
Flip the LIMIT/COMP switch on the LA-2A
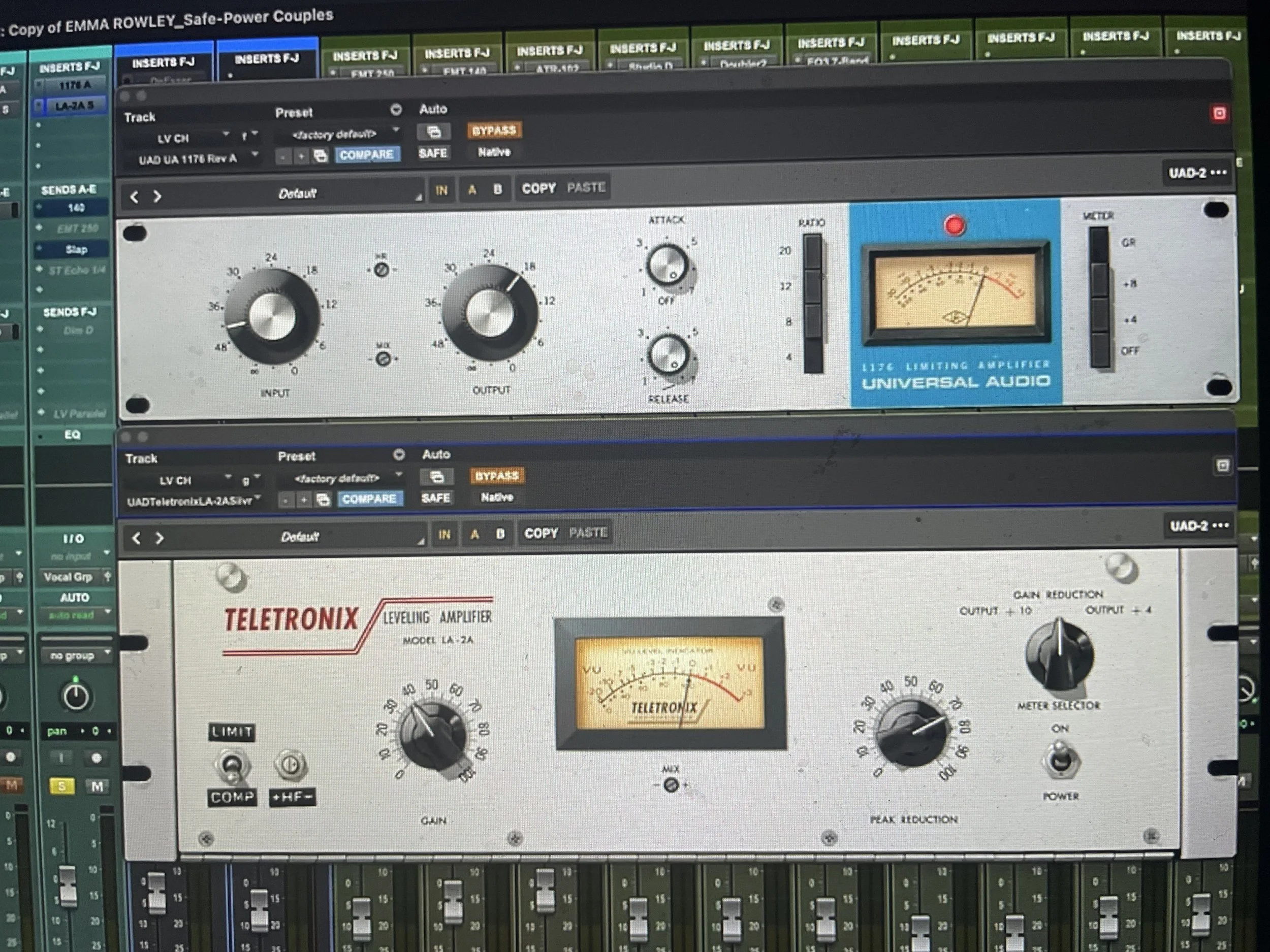pos(231,766)
